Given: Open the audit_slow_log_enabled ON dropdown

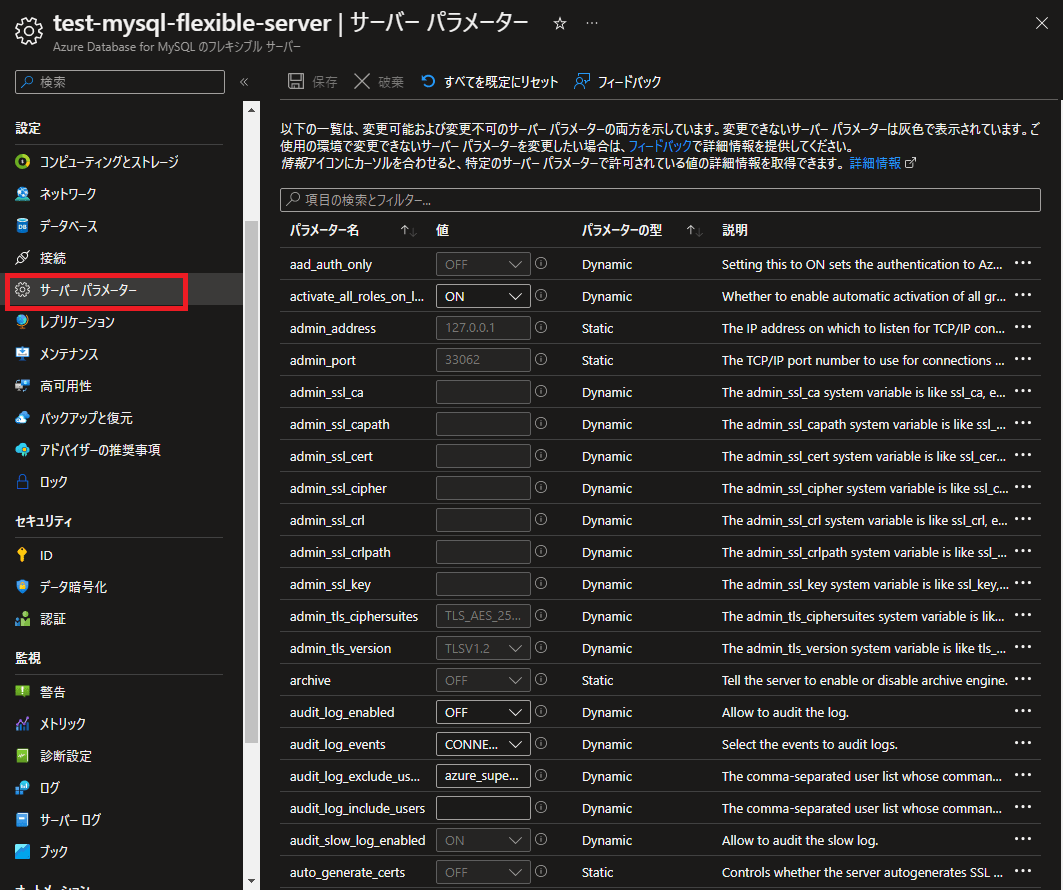Looking at the screenshot, I should [x=483, y=841].
